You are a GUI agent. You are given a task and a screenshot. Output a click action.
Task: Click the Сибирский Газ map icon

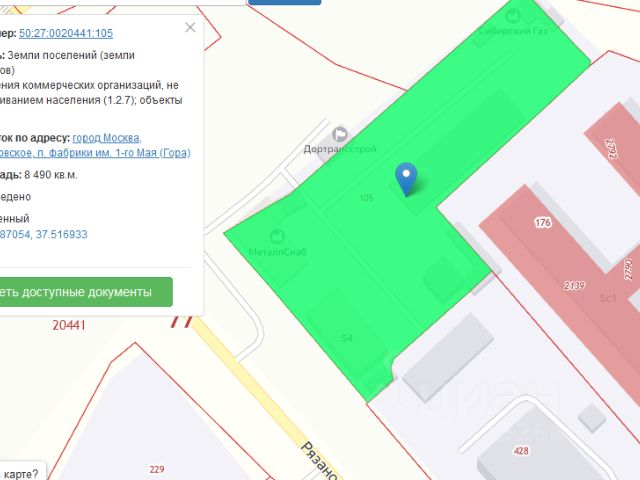513,16
